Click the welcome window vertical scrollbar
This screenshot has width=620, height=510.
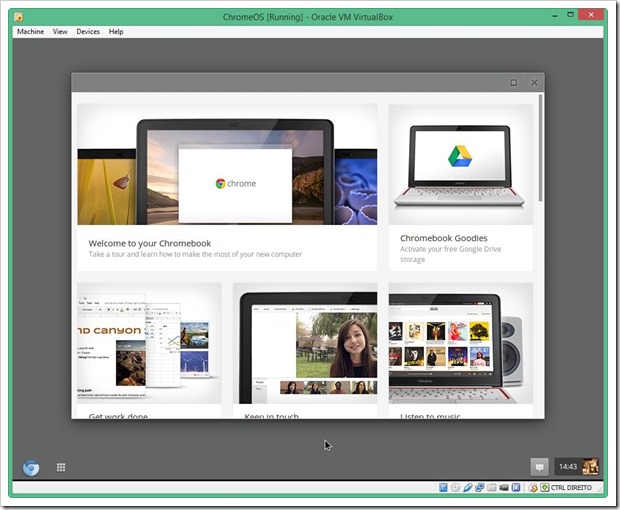[541, 148]
